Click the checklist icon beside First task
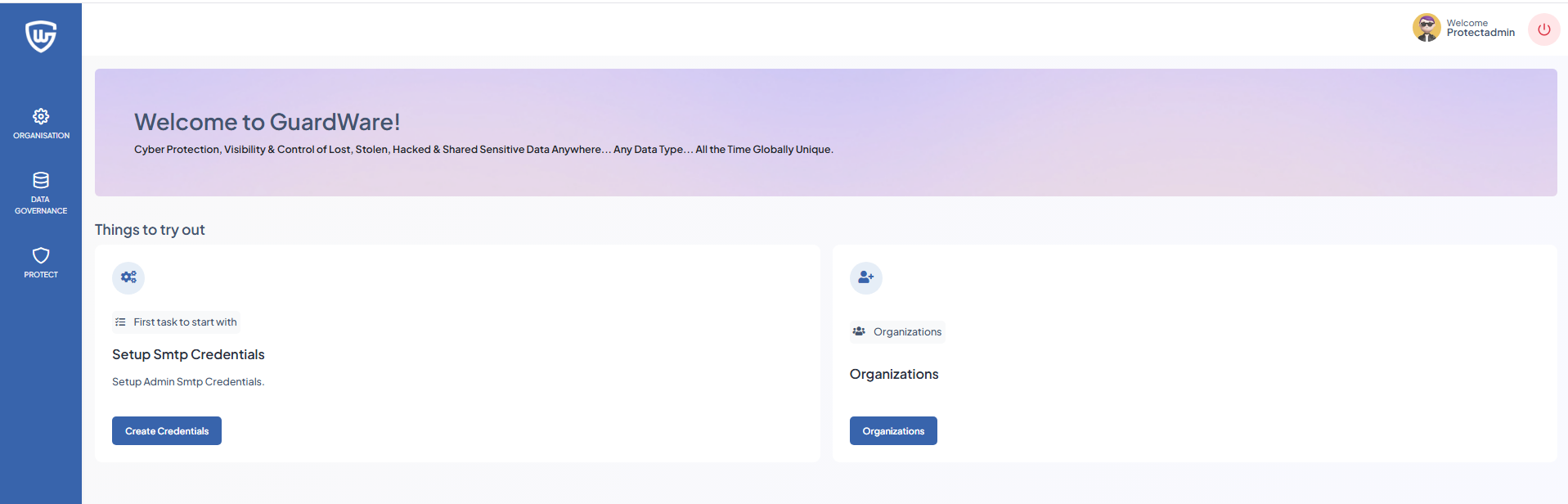 [120, 322]
